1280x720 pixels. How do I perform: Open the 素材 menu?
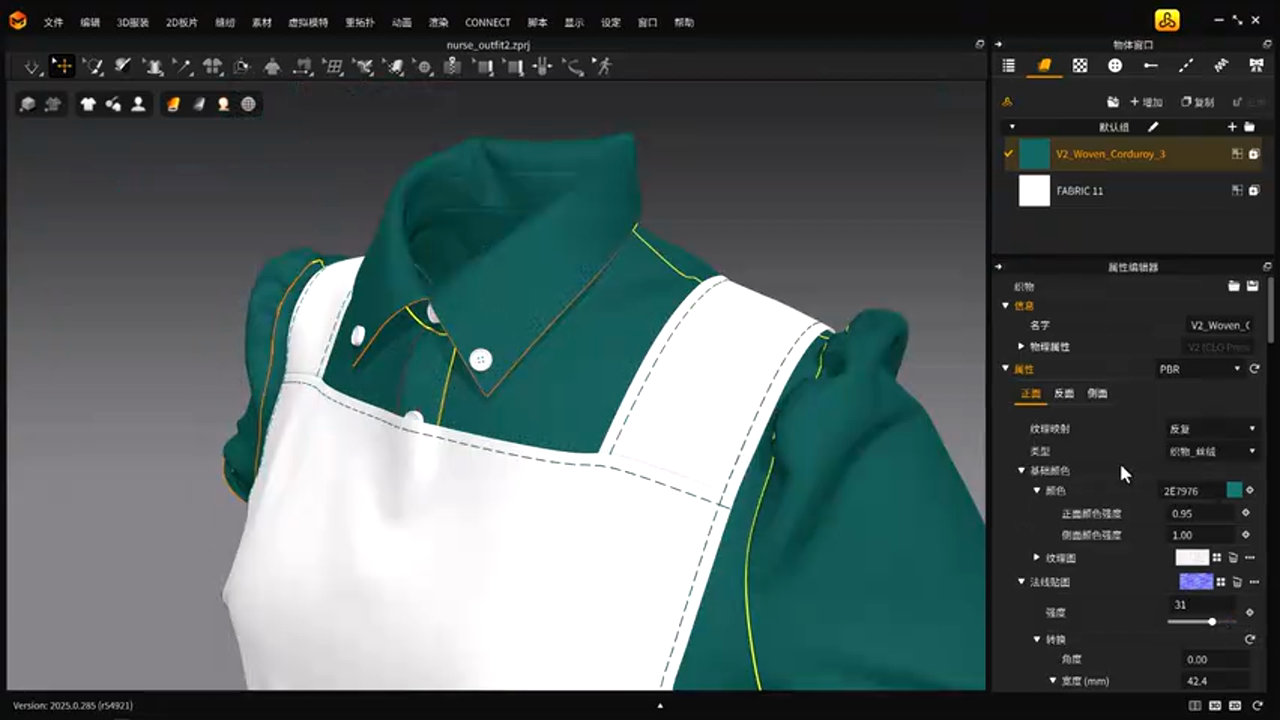tap(261, 22)
